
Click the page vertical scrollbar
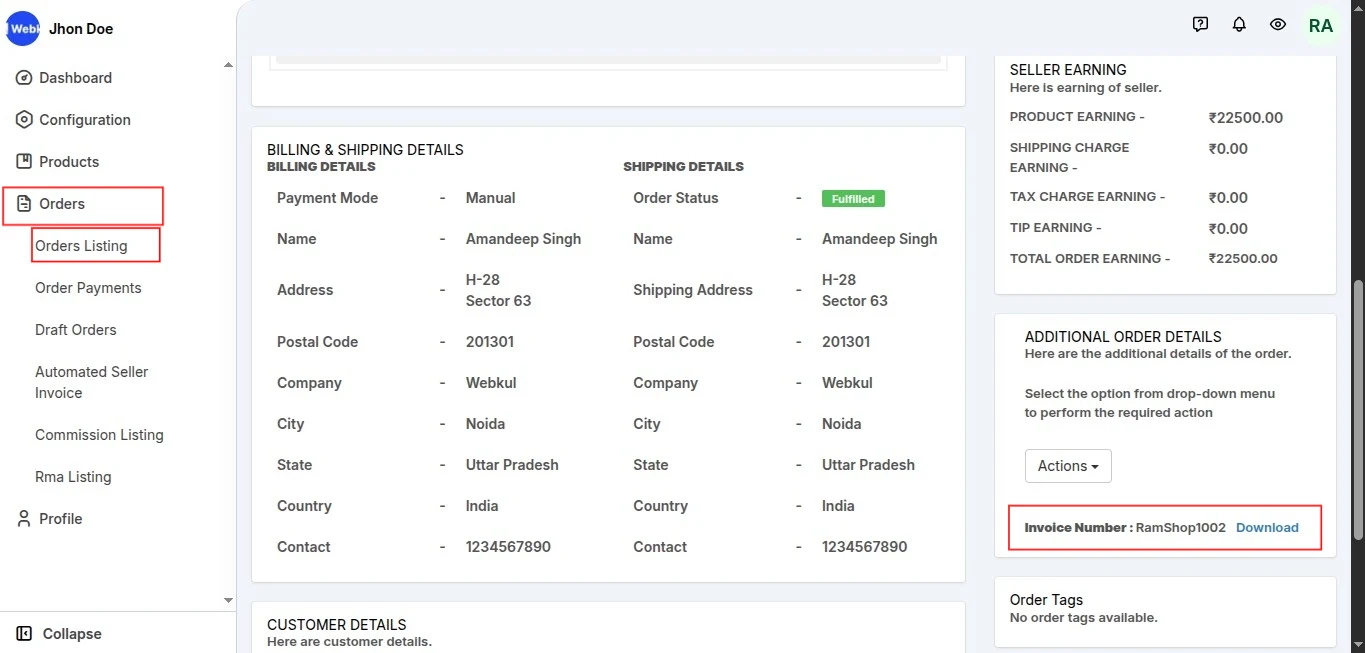[1357, 400]
